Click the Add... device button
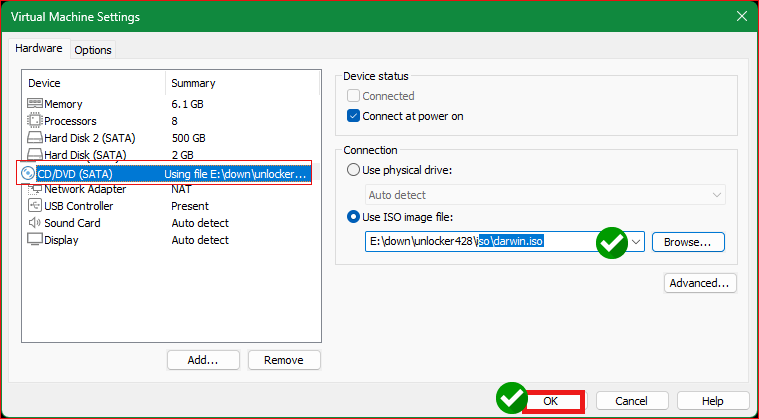 click(x=203, y=360)
